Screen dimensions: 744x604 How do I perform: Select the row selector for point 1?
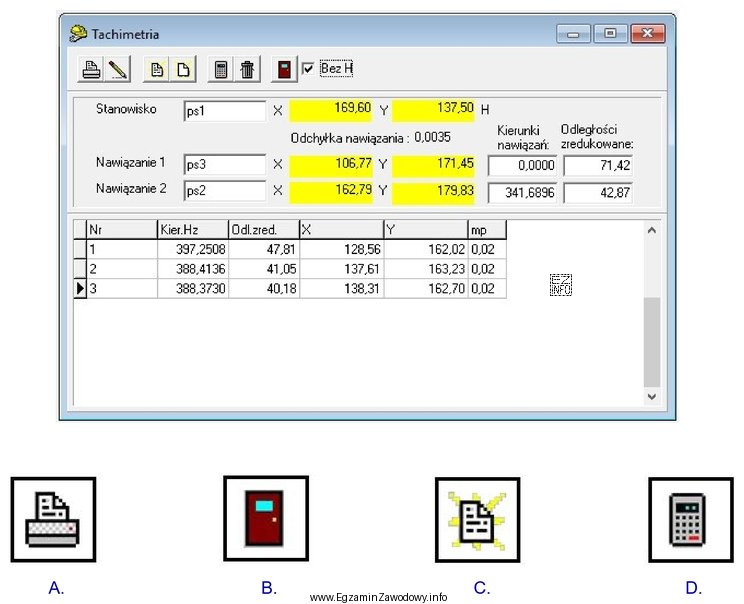click(80, 249)
